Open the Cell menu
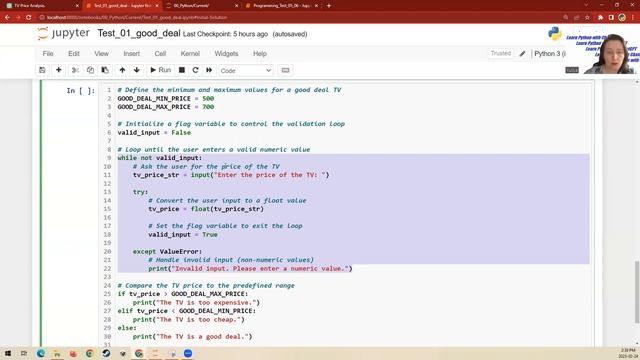The height and width of the screenshot is (360, 640). point(160,53)
